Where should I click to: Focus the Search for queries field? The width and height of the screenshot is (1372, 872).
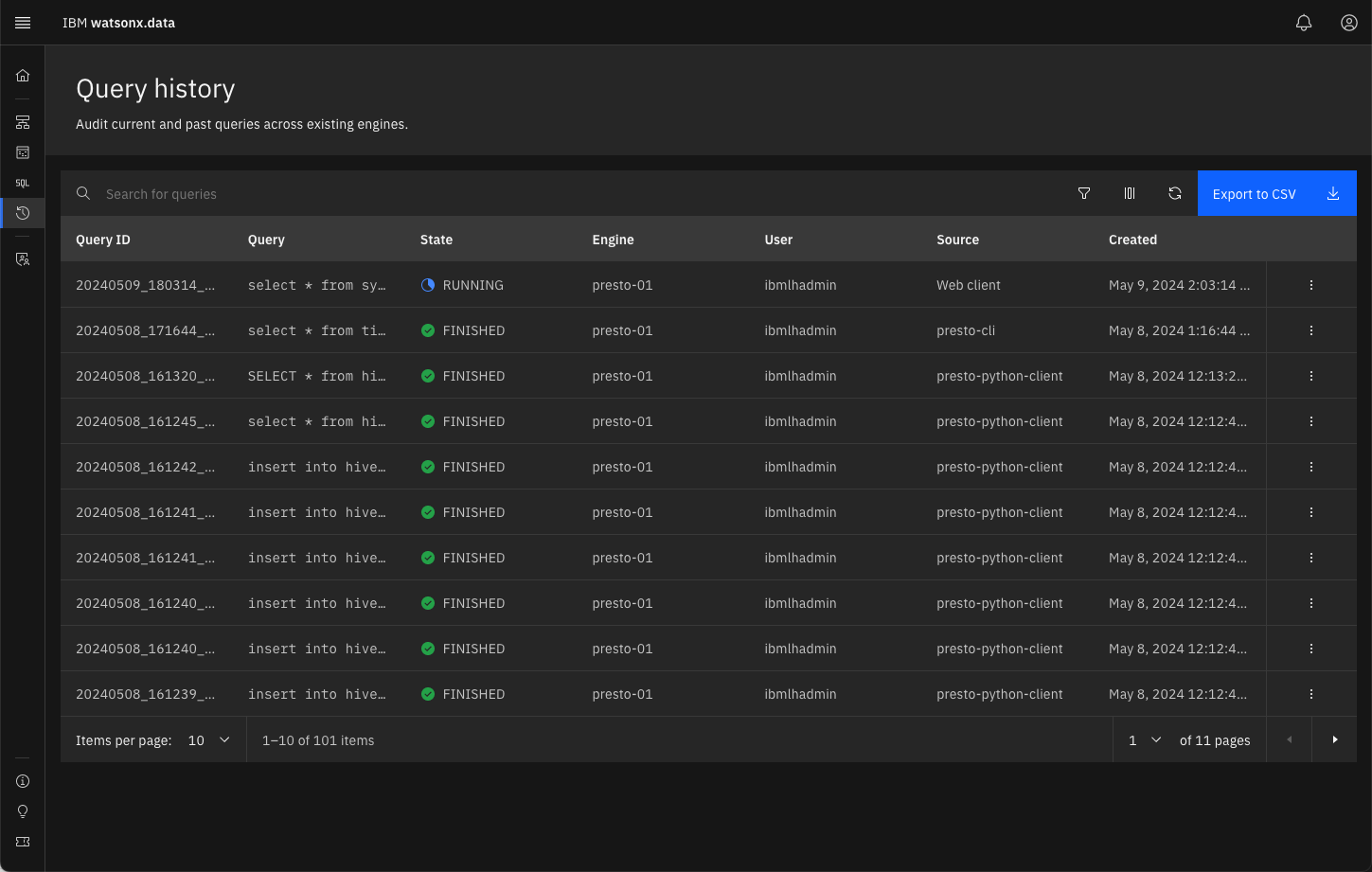pos(561,193)
